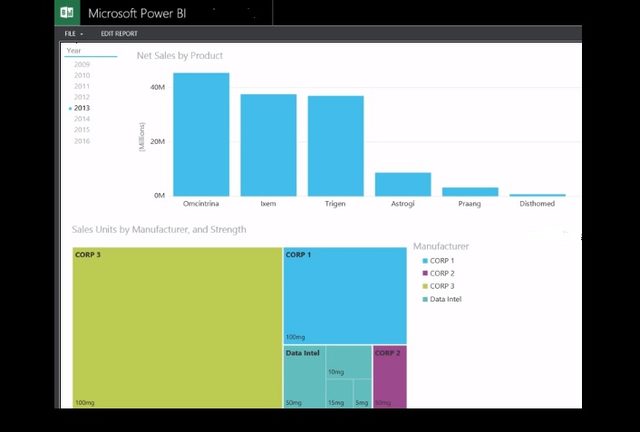Click the CORP 2 legend label
This screenshot has height=432, width=640.
pos(442,273)
